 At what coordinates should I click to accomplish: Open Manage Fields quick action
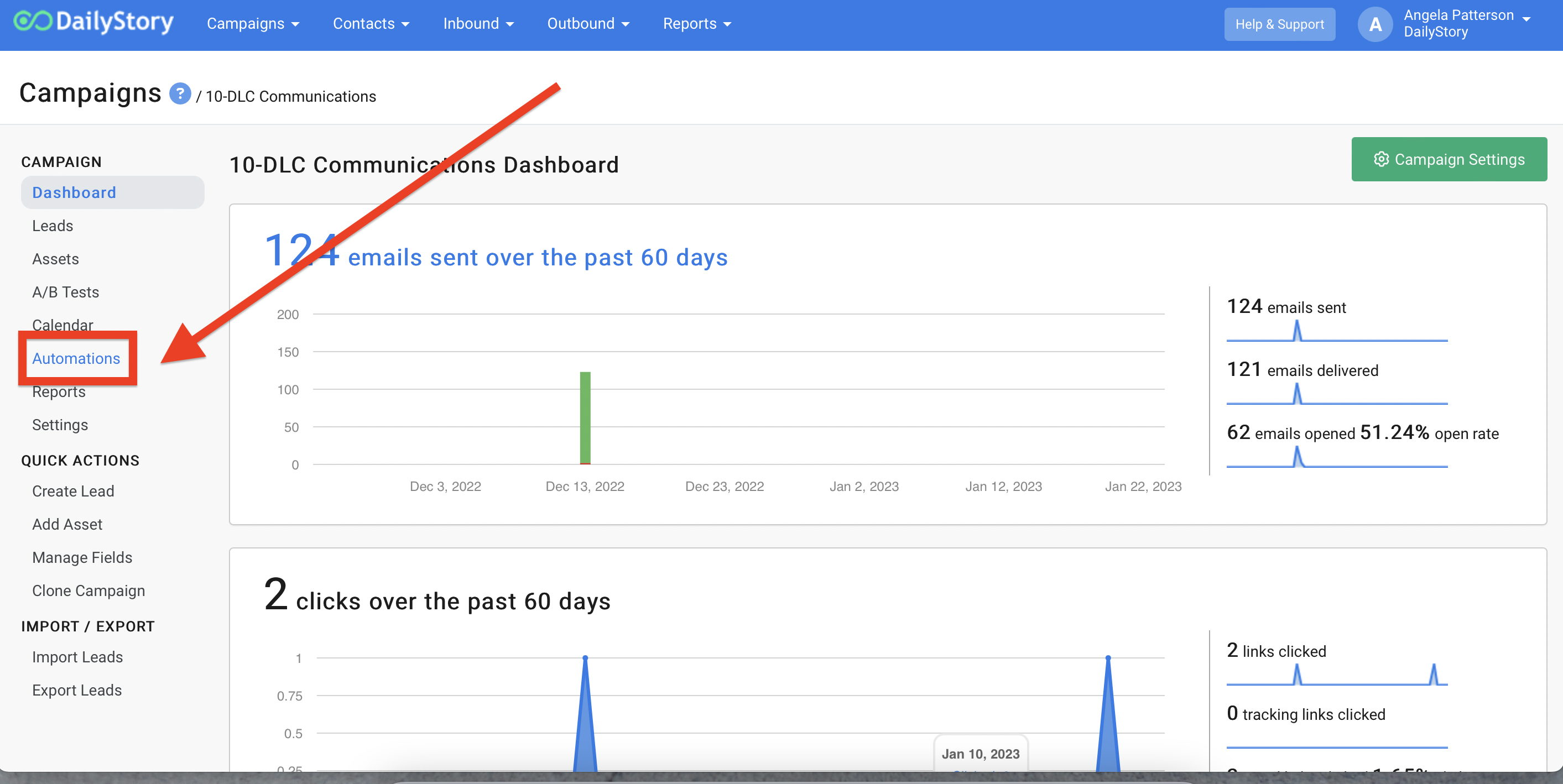(x=82, y=557)
